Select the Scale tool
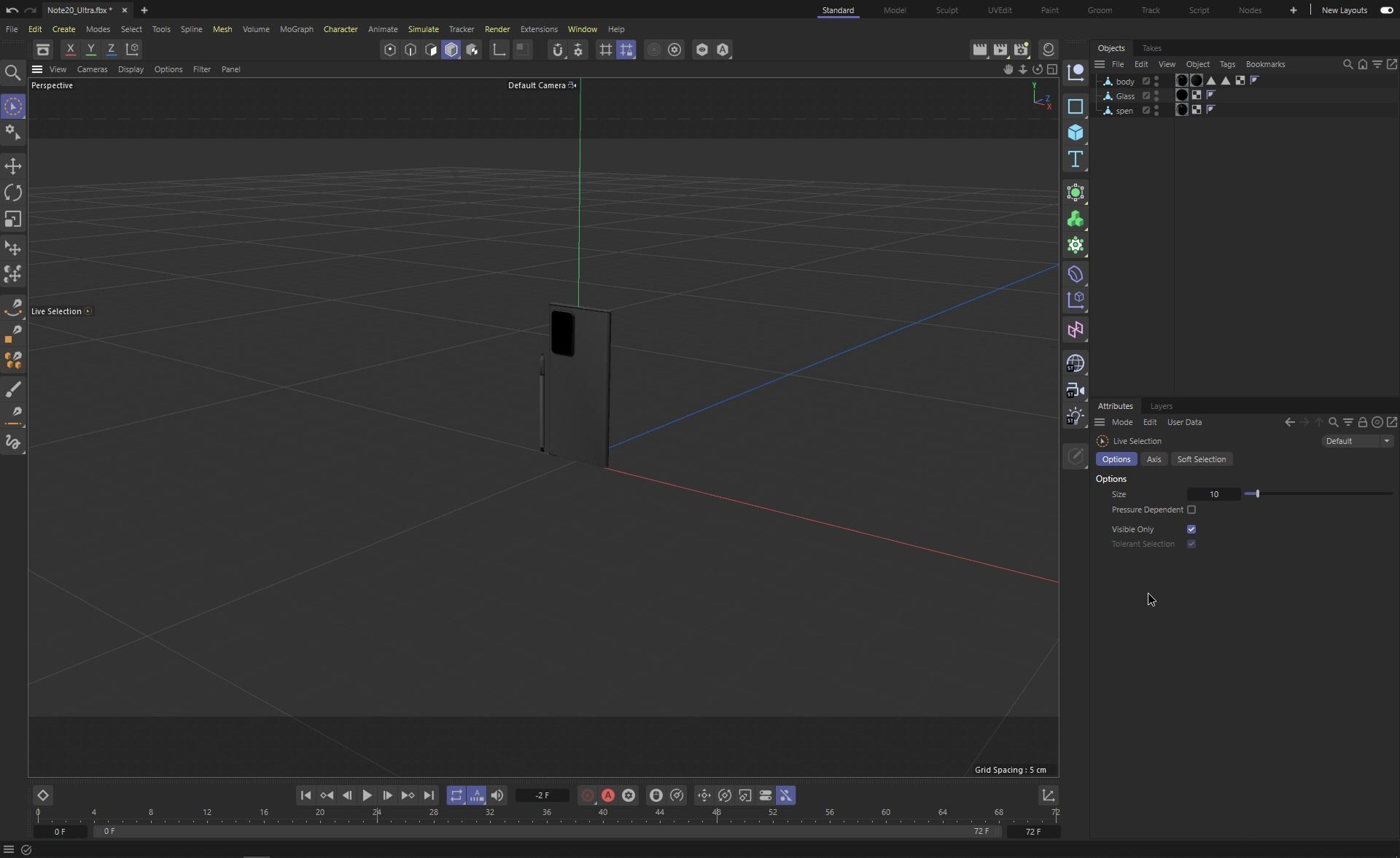Viewport: 1400px width, 858px height. [x=13, y=219]
